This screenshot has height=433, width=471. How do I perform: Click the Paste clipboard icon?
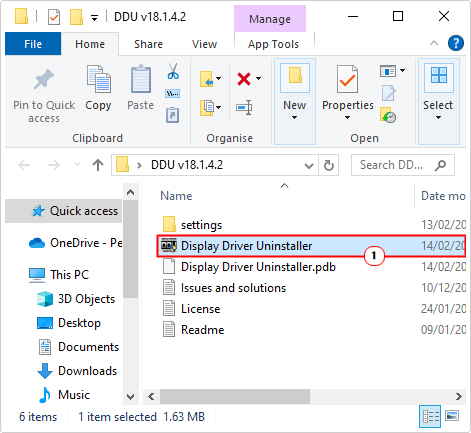[140, 79]
